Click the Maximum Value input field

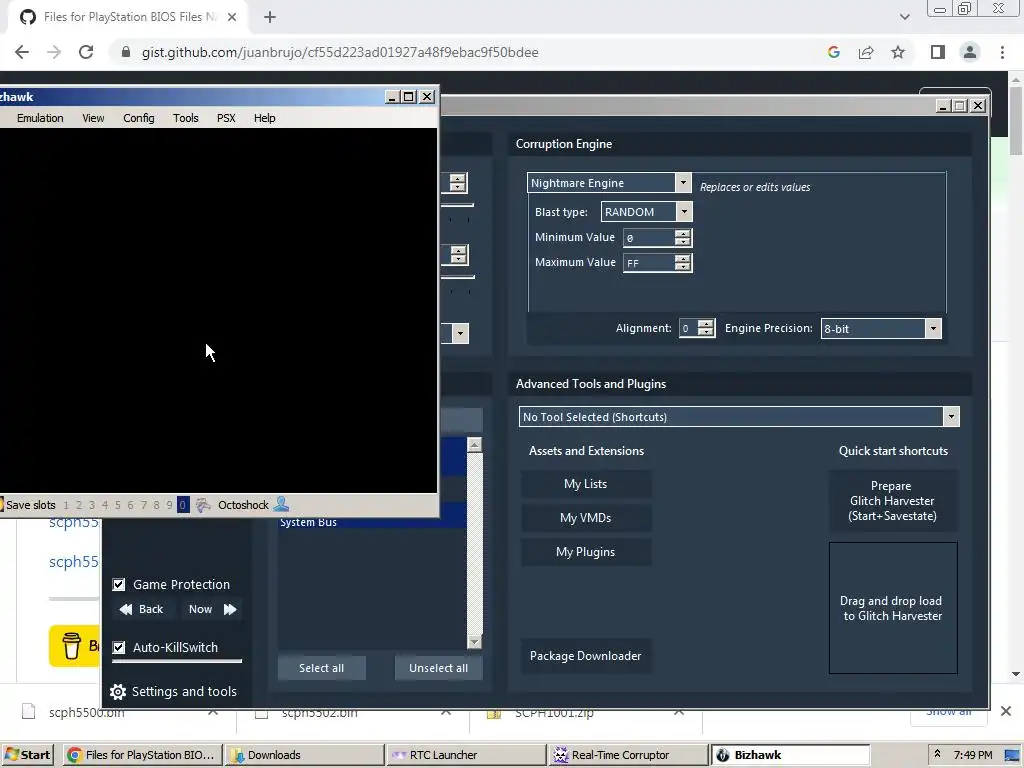[649, 263]
